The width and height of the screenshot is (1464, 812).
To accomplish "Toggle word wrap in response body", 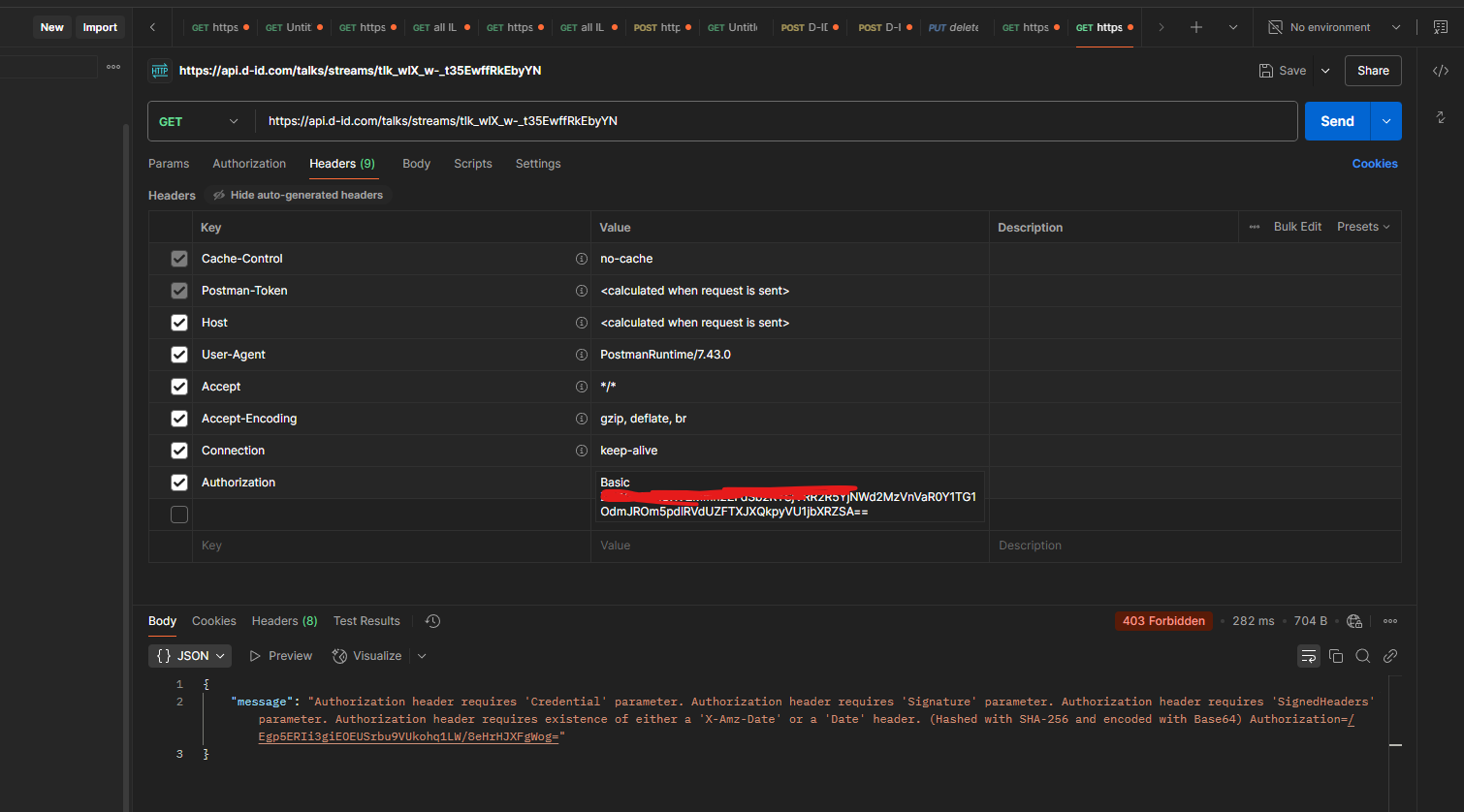I will (1309, 656).
